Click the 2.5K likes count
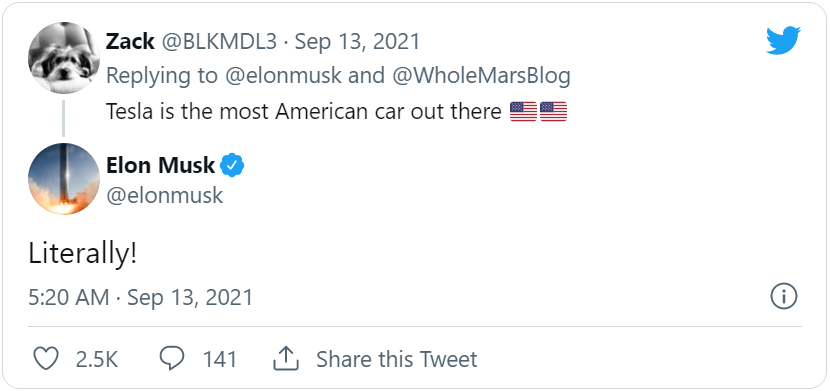This screenshot has height=391, width=830. click(97, 360)
